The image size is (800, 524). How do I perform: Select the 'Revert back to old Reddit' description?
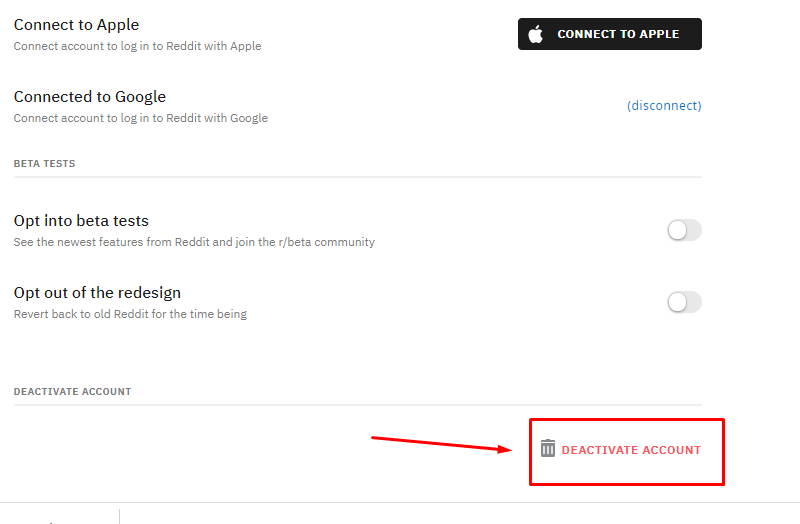pyautogui.click(x=130, y=314)
